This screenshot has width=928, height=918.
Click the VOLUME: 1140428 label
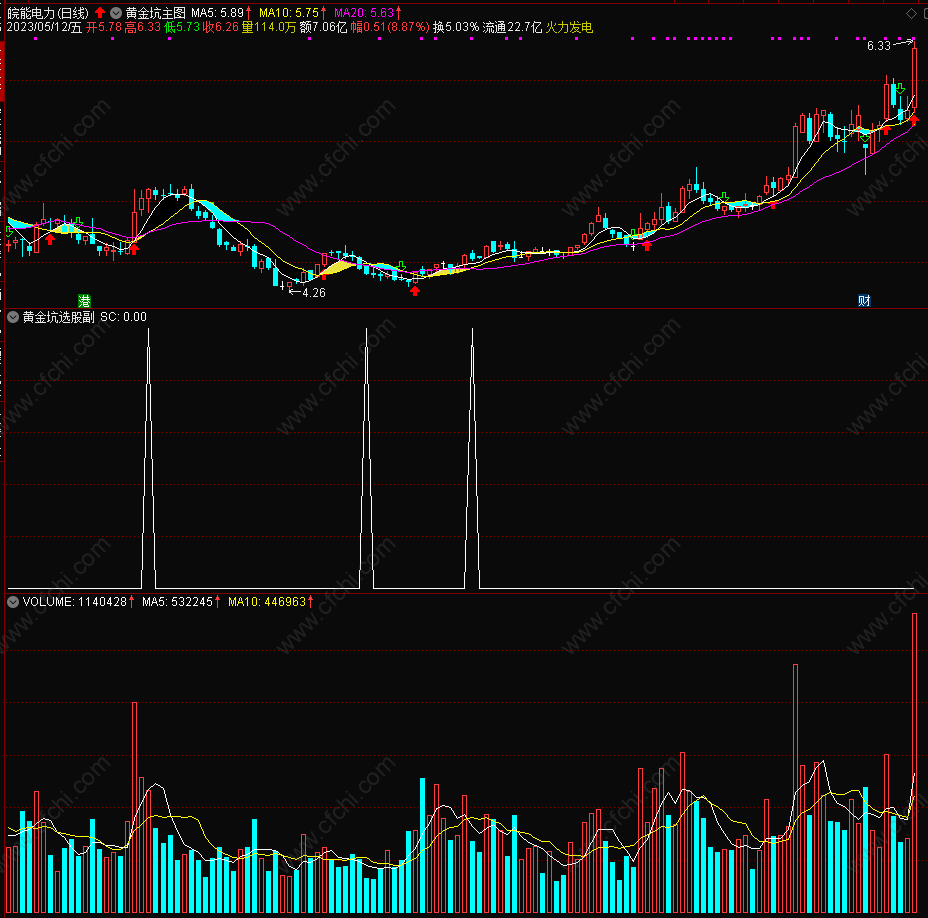click(x=75, y=602)
